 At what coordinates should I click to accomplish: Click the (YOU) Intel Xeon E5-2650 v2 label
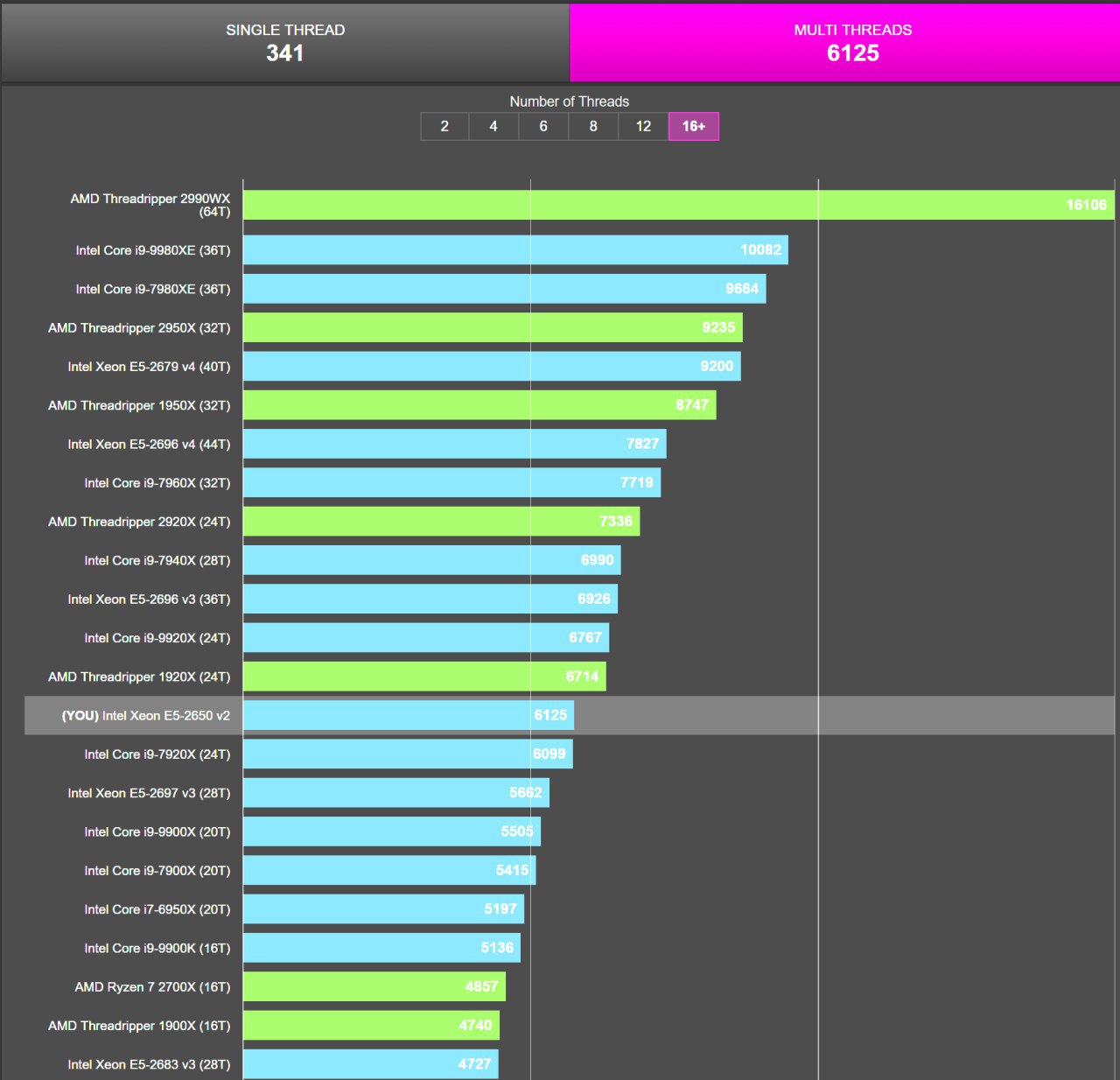[146, 716]
